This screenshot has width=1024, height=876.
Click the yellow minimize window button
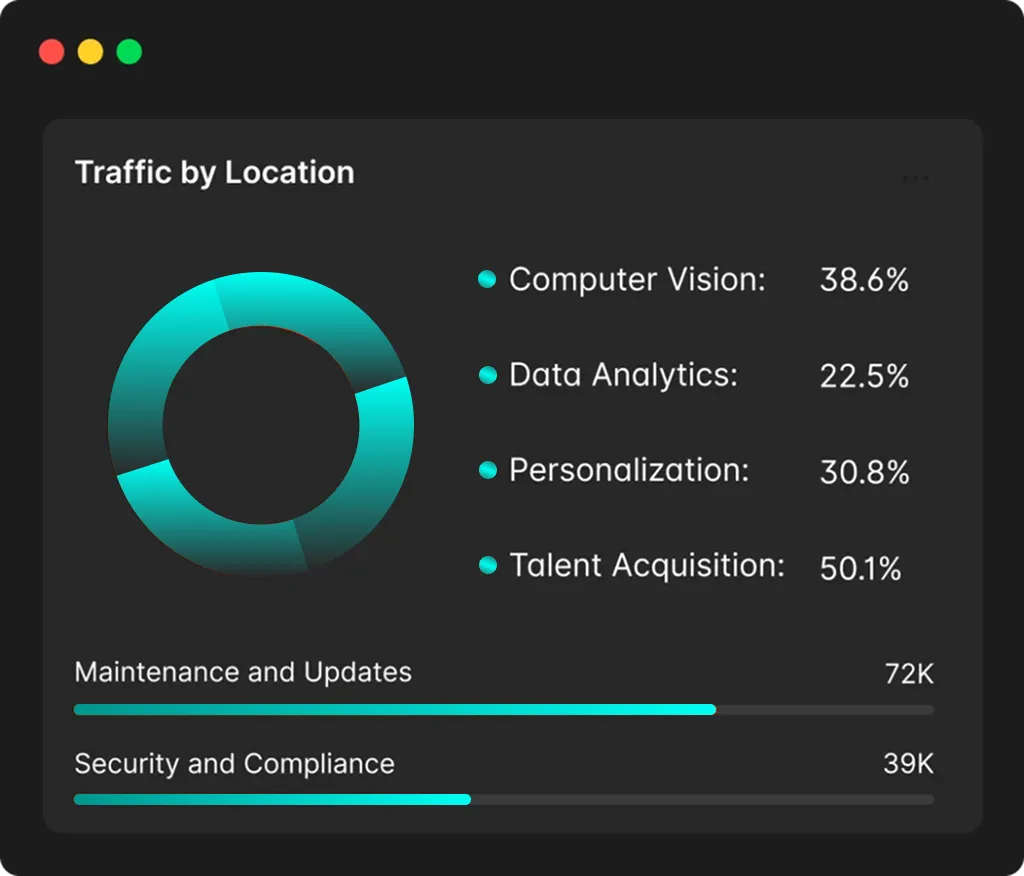click(90, 52)
